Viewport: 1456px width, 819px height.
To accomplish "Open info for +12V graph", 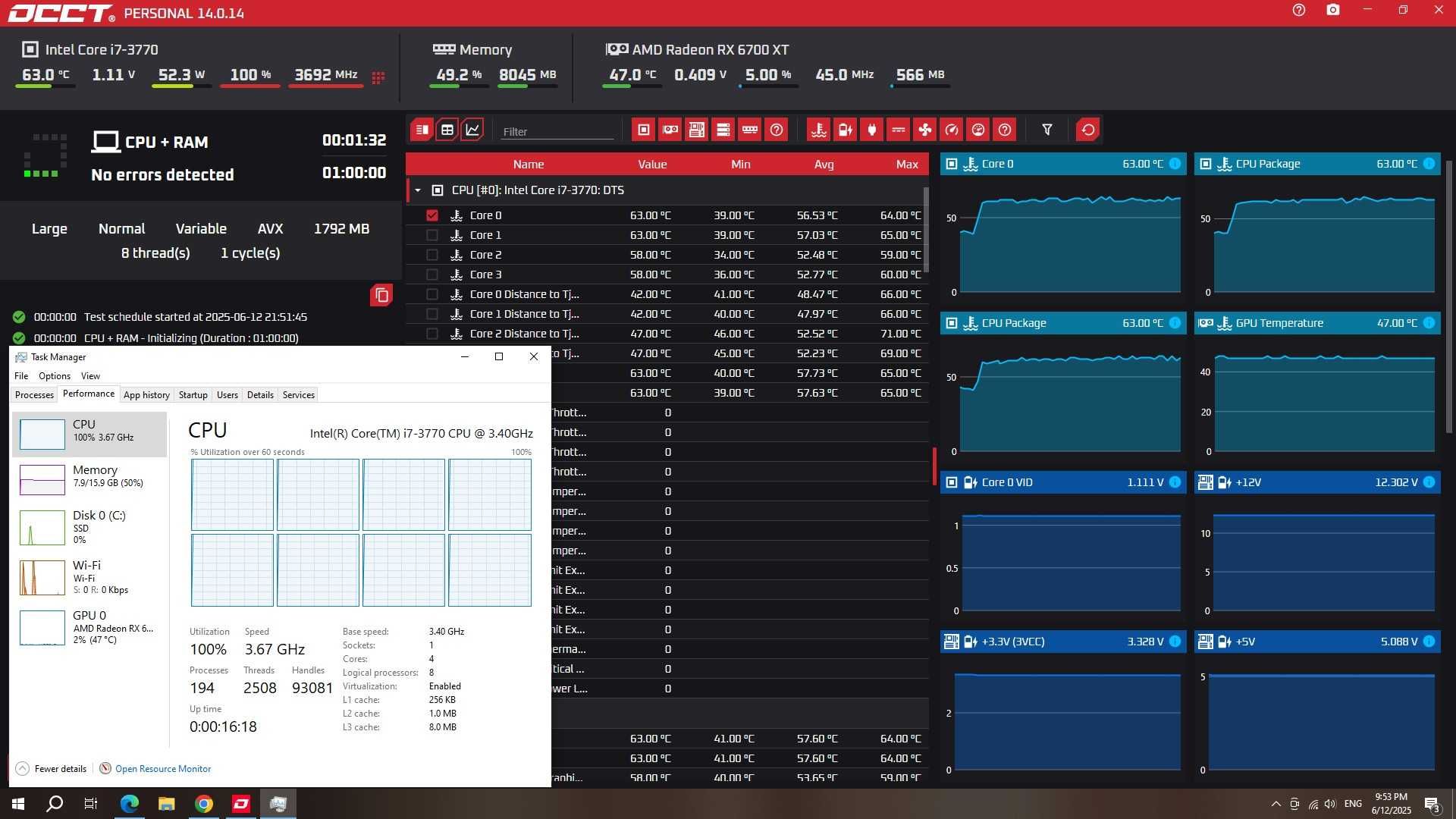I will (1429, 482).
